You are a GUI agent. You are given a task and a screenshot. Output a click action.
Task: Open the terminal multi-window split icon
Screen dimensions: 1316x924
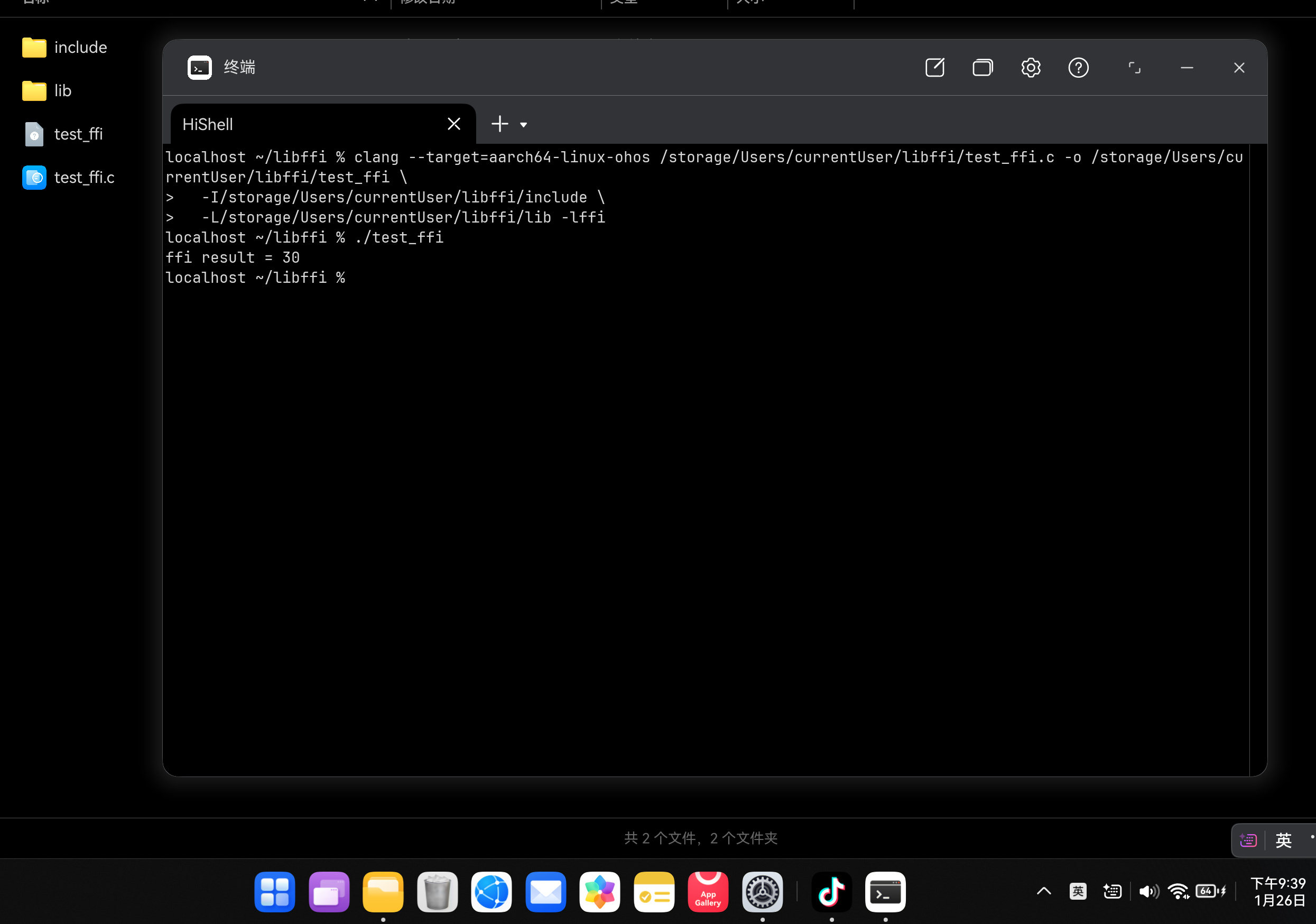point(983,68)
